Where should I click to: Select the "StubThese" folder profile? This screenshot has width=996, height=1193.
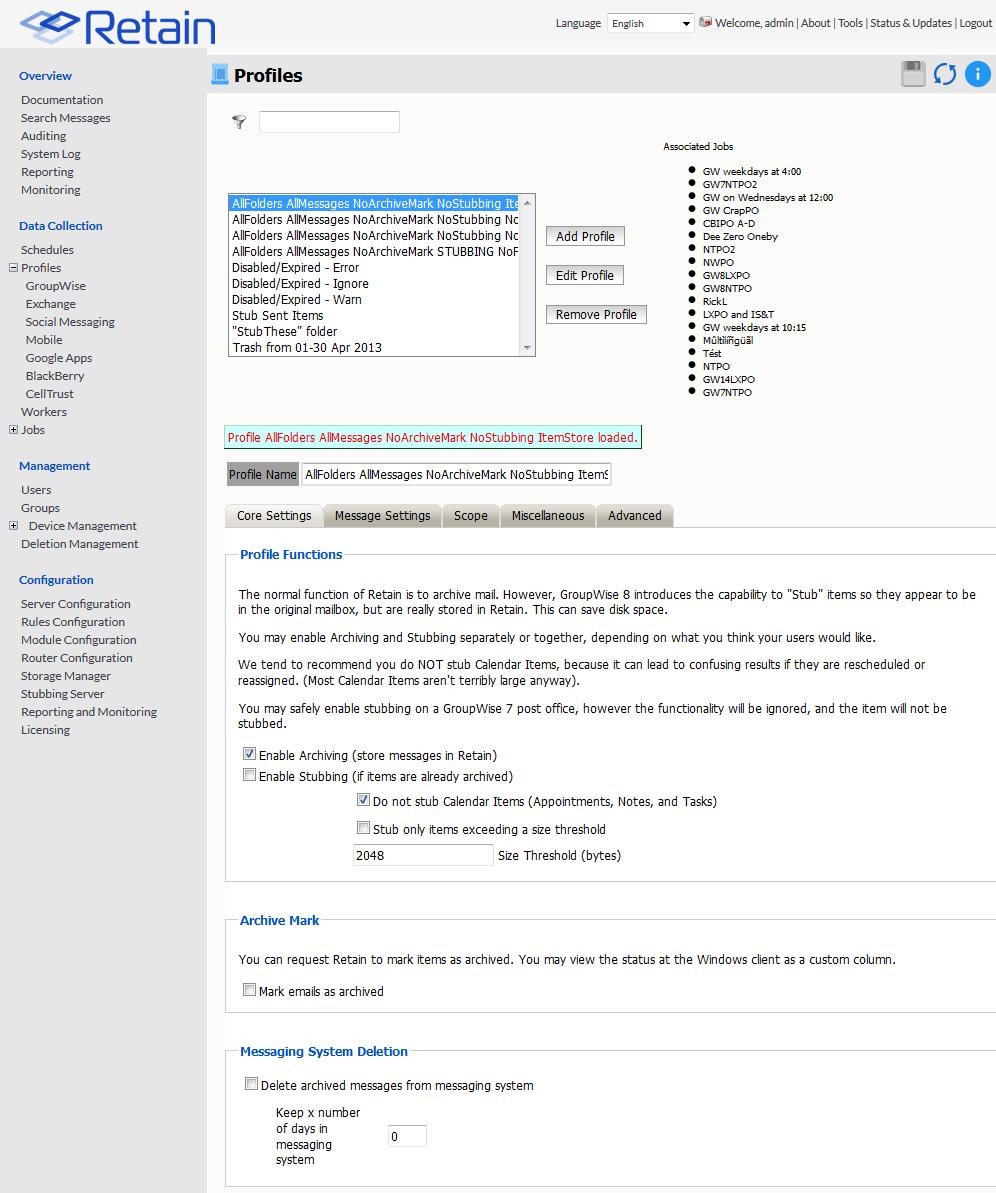[x=374, y=332]
